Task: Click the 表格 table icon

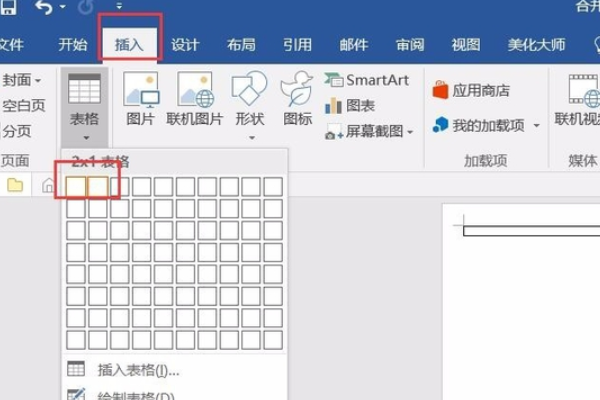Action: pyautogui.click(x=84, y=89)
